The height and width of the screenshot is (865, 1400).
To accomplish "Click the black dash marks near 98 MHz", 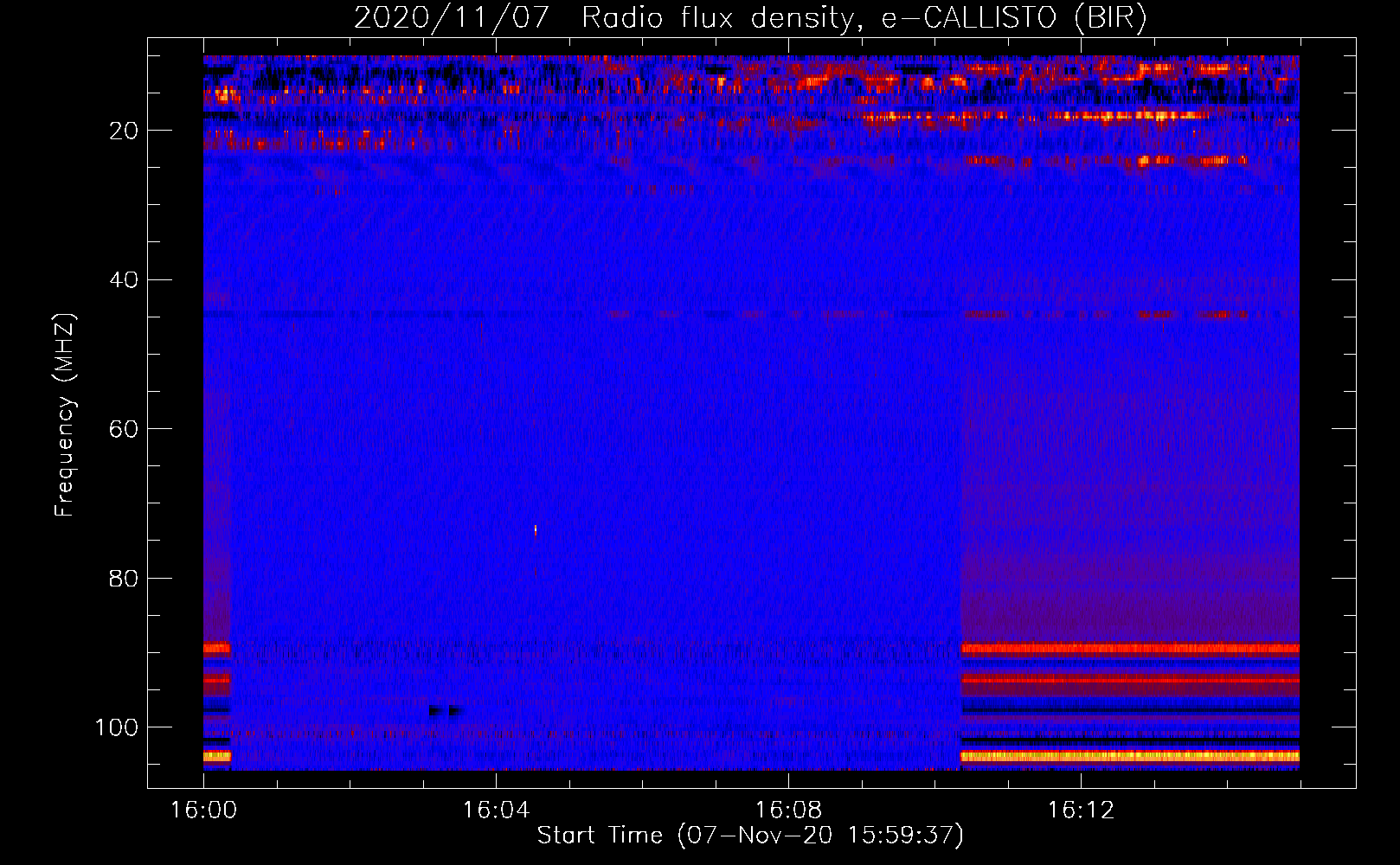I will (446, 711).
